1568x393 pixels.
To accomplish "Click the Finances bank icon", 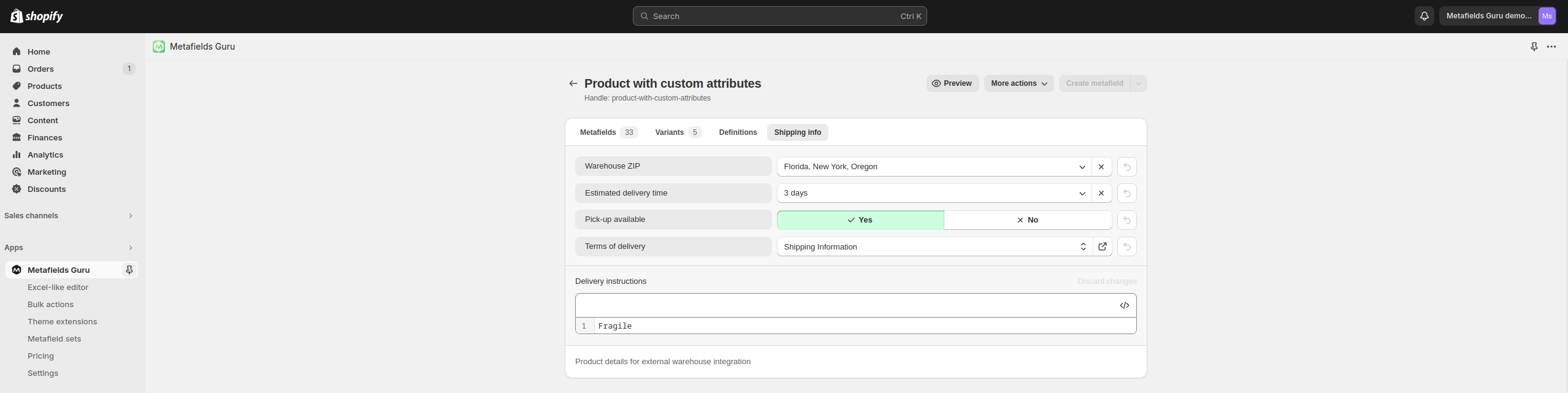I will 17,137.
